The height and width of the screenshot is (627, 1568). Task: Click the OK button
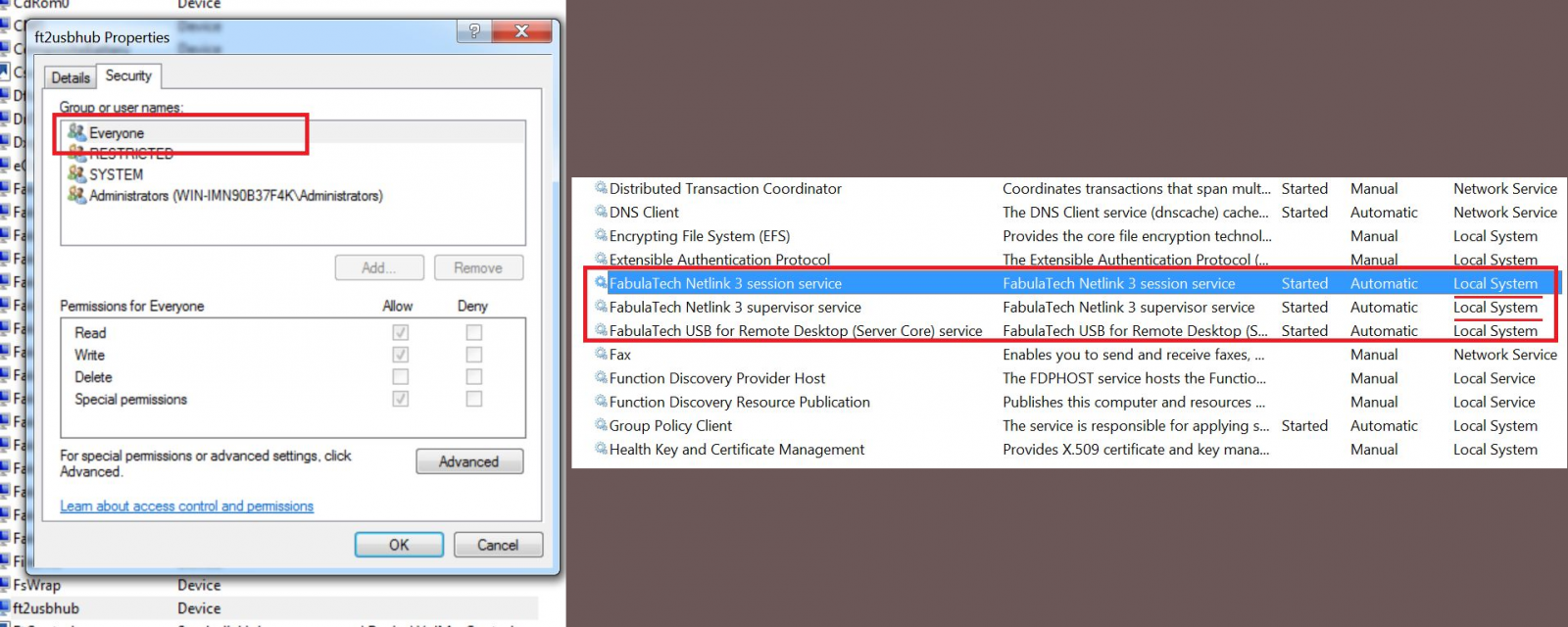pos(399,545)
